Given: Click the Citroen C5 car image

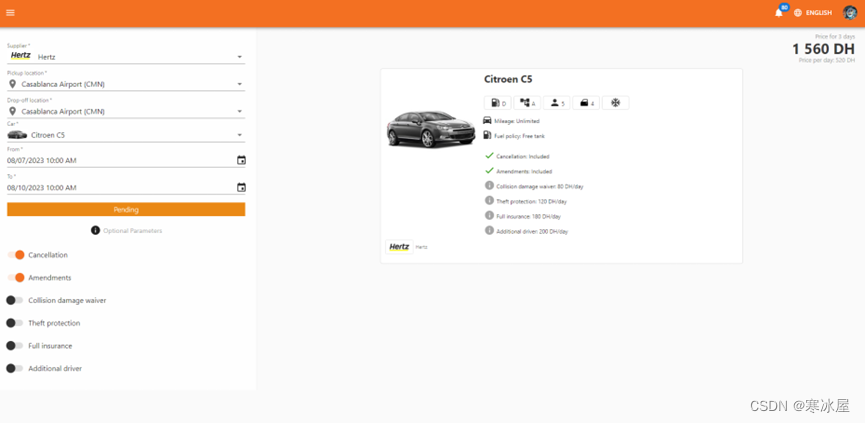Looking at the screenshot, I should point(430,129).
